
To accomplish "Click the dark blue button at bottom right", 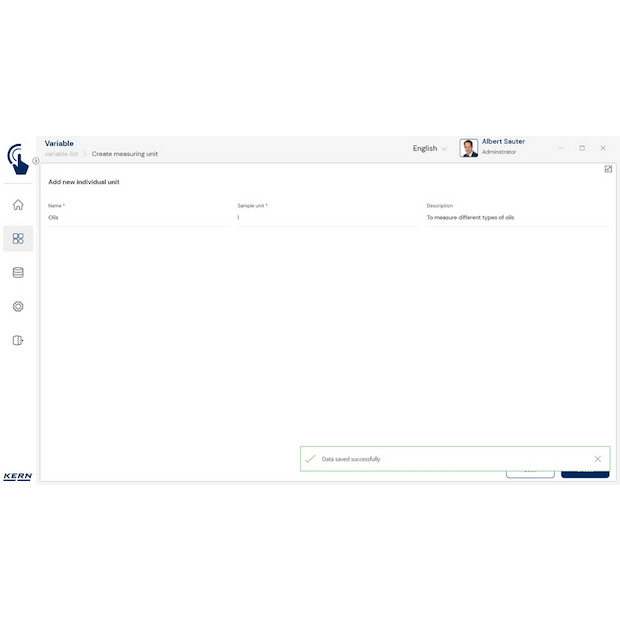I will coord(585,473).
